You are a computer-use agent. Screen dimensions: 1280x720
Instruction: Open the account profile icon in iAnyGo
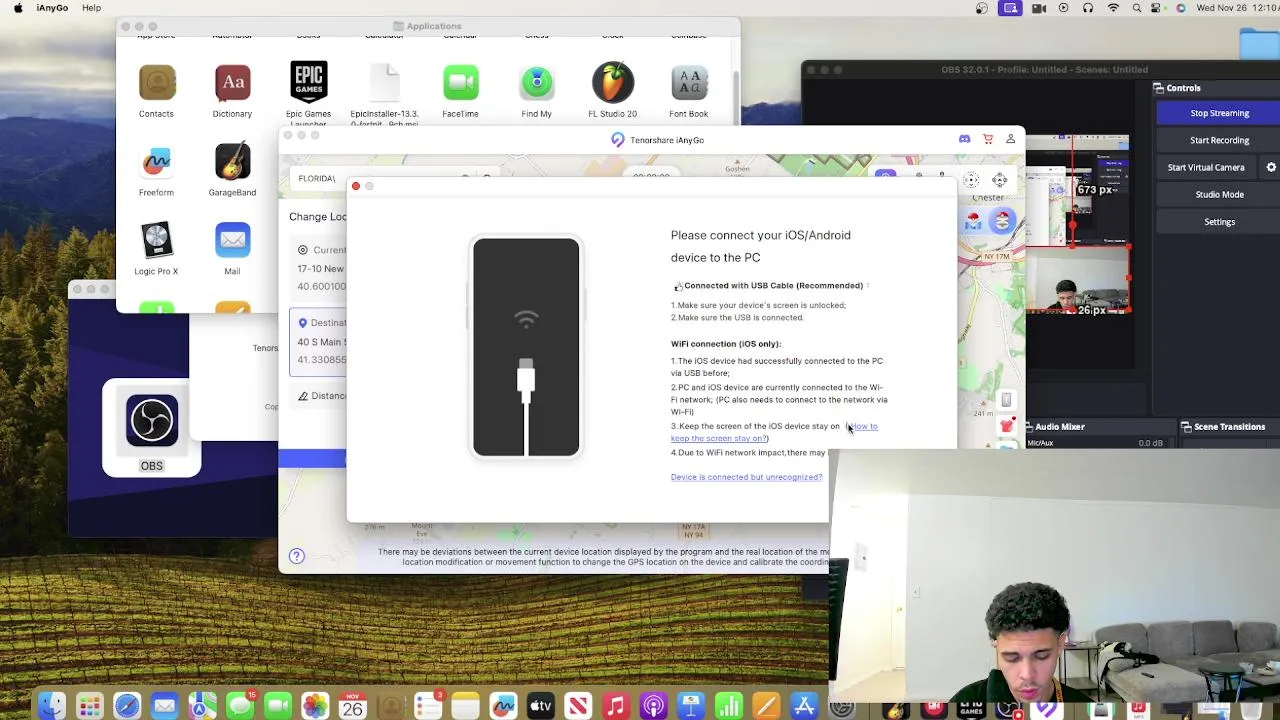1010,139
